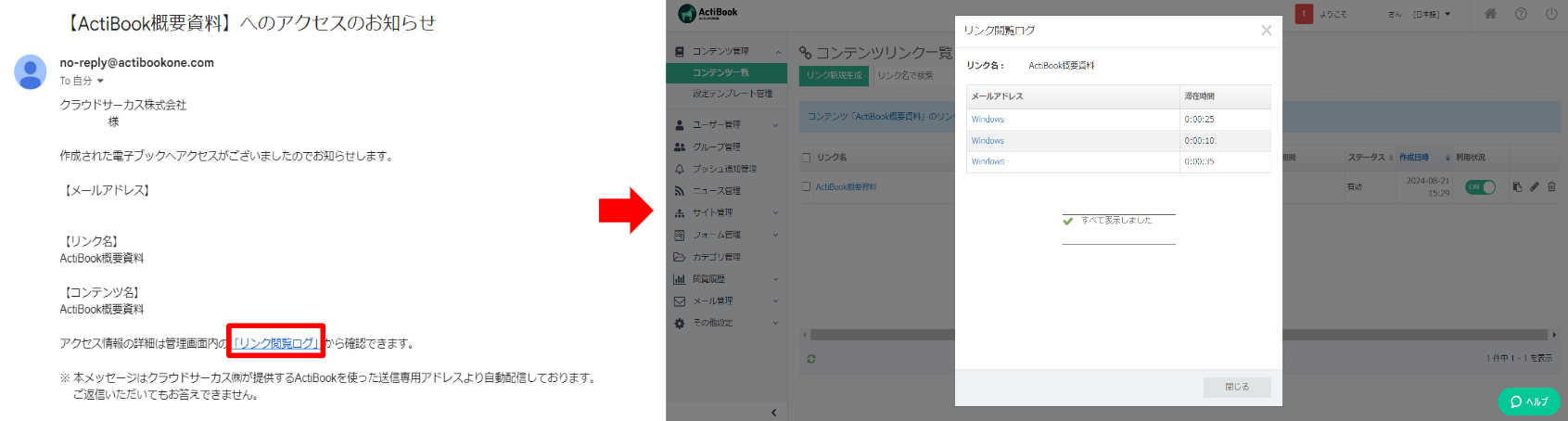Click the red notification badge in header
1568x421 pixels.
tap(1304, 14)
